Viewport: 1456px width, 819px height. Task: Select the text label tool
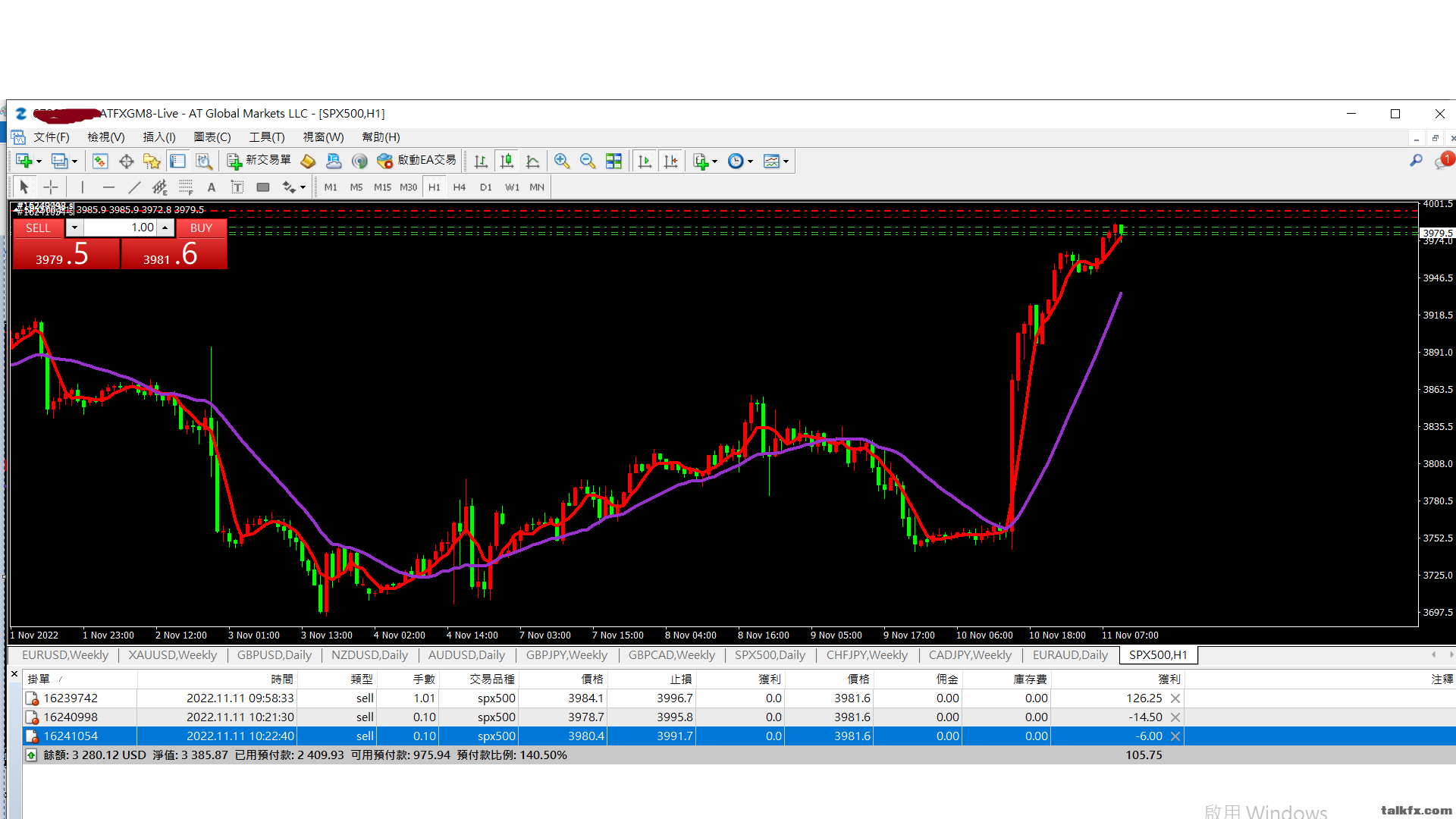click(237, 187)
